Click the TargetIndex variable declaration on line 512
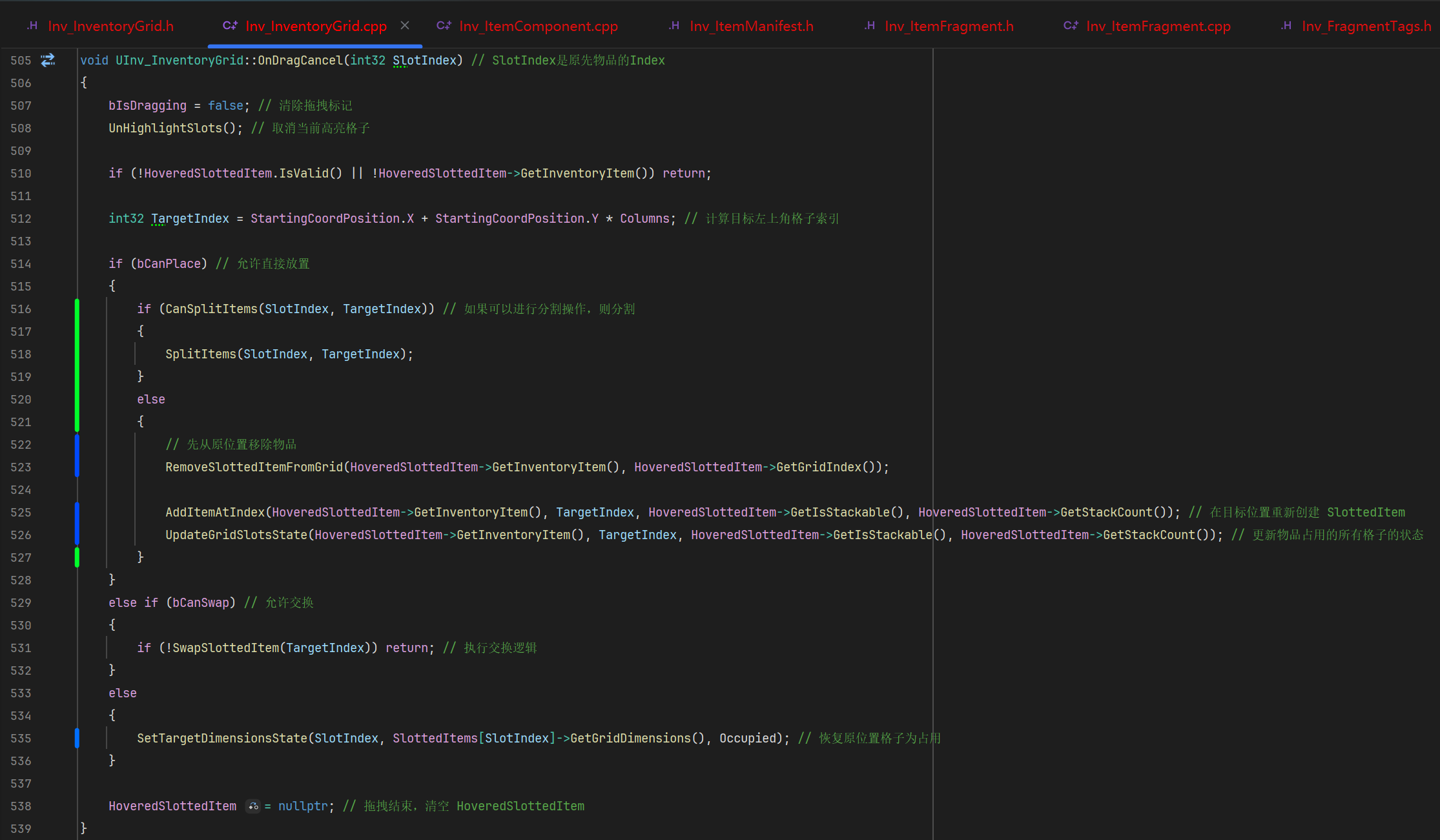The image size is (1440, 840). 190,218
